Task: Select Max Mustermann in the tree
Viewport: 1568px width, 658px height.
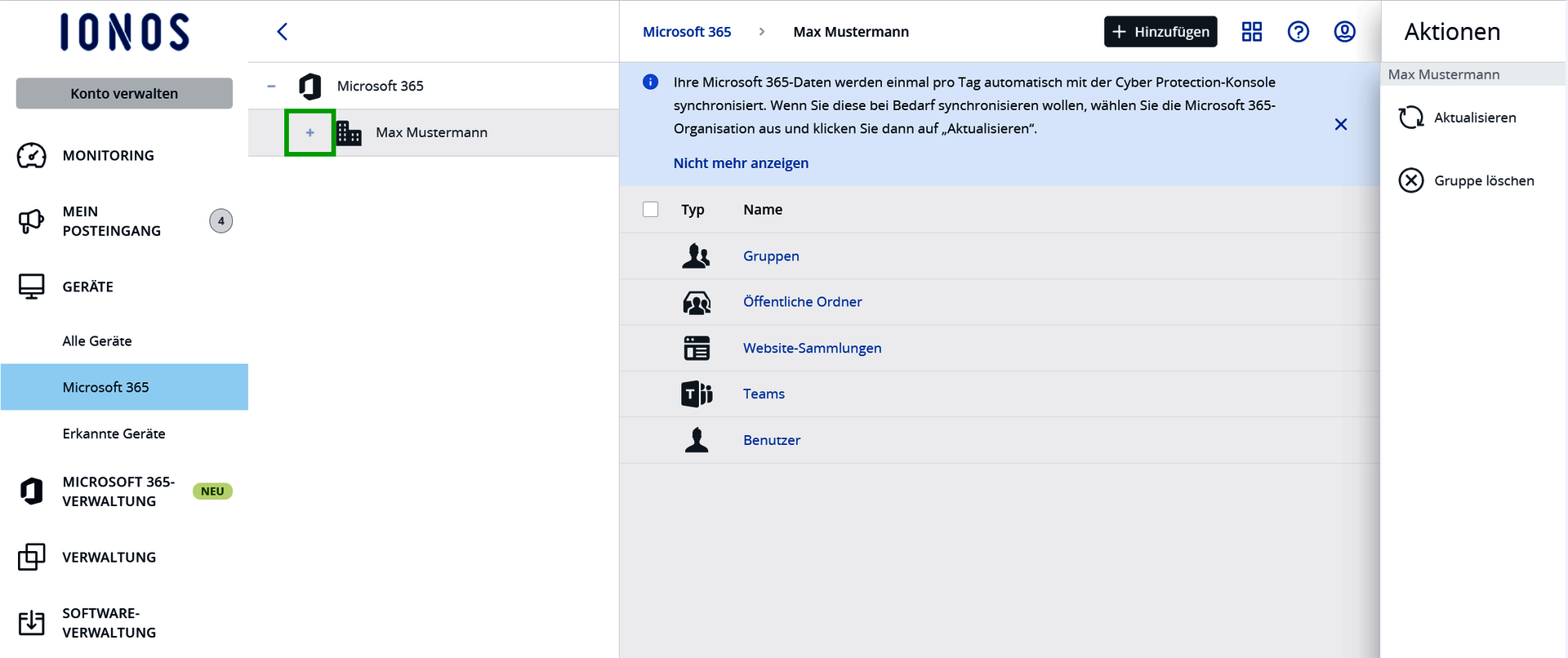Action: pyautogui.click(x=431, y=132)
